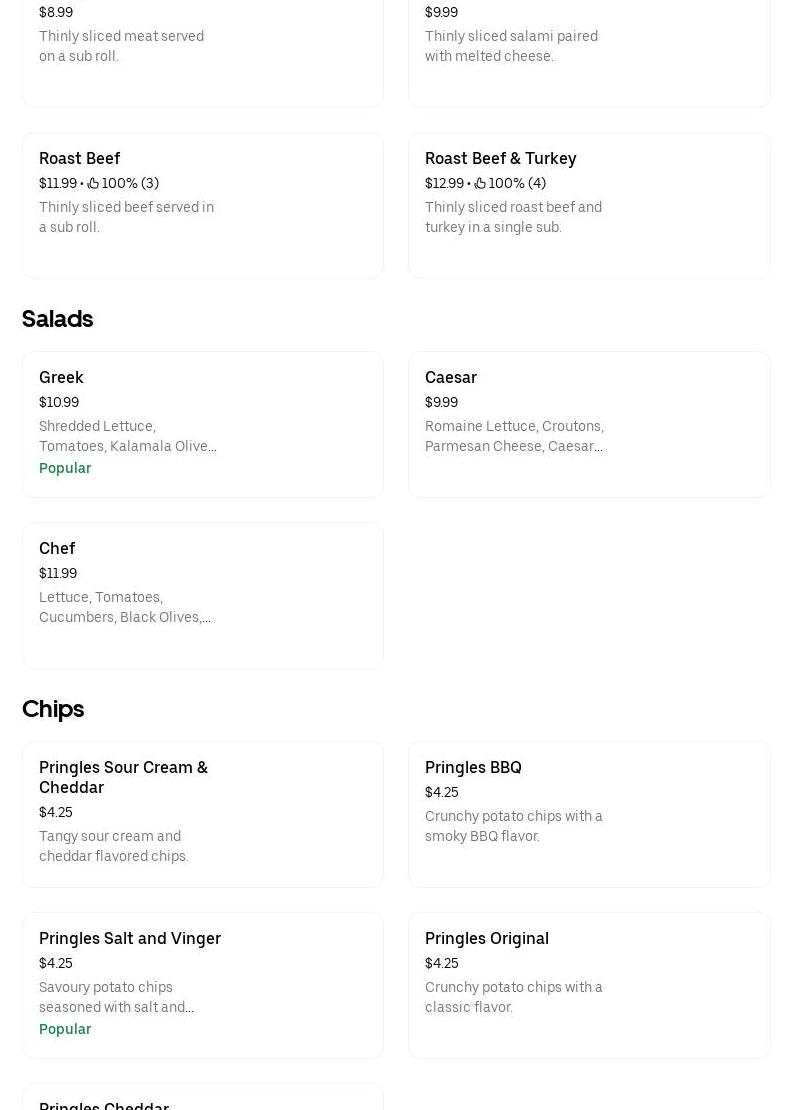Select the Roast Beef menu item

tap(202, 205)
